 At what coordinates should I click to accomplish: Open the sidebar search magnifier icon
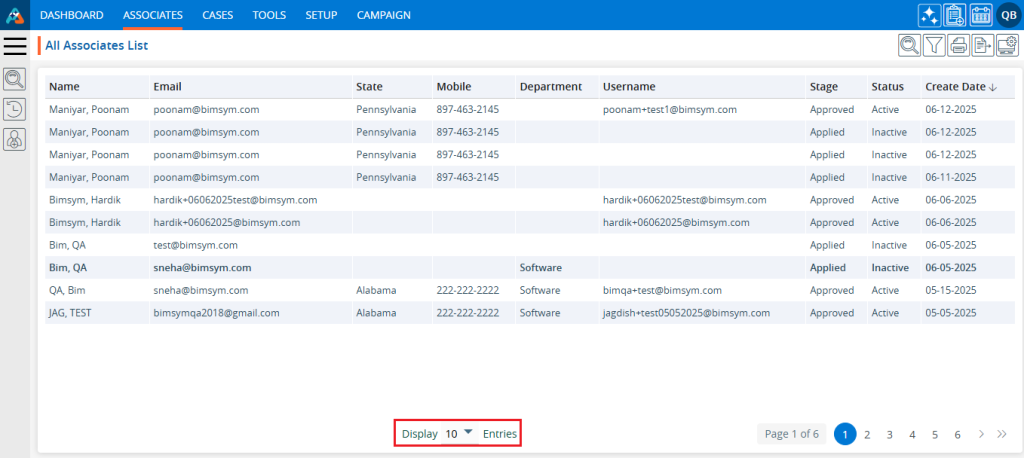tap(15, 79)
